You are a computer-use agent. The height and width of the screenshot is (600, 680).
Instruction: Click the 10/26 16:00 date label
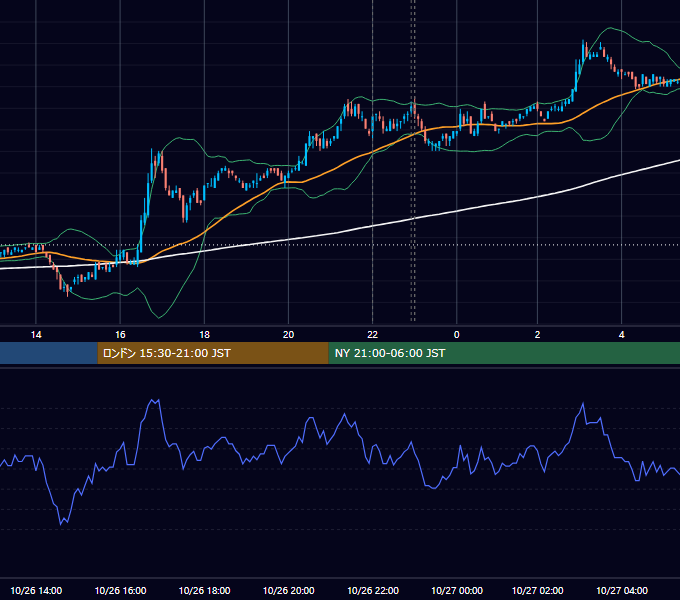120,590
